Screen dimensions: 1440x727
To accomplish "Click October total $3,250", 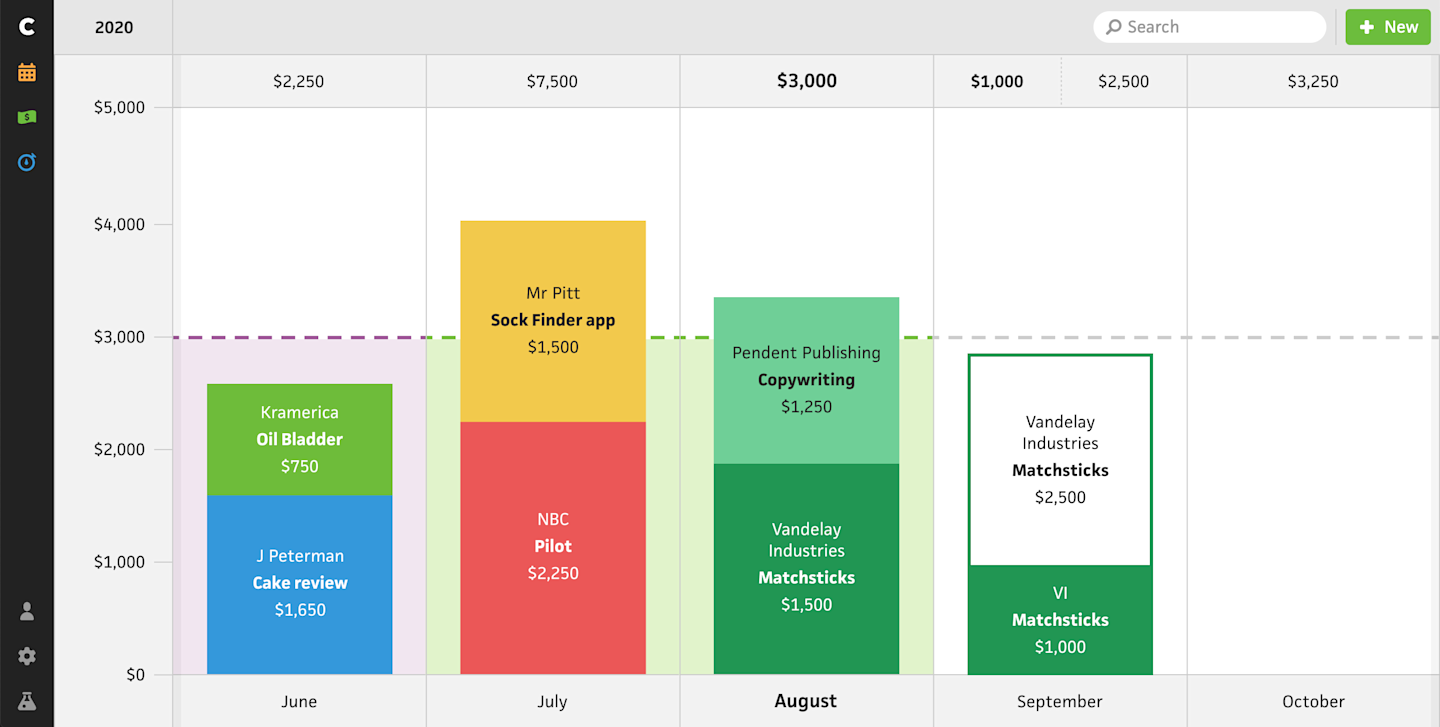I will (1313, 81).
